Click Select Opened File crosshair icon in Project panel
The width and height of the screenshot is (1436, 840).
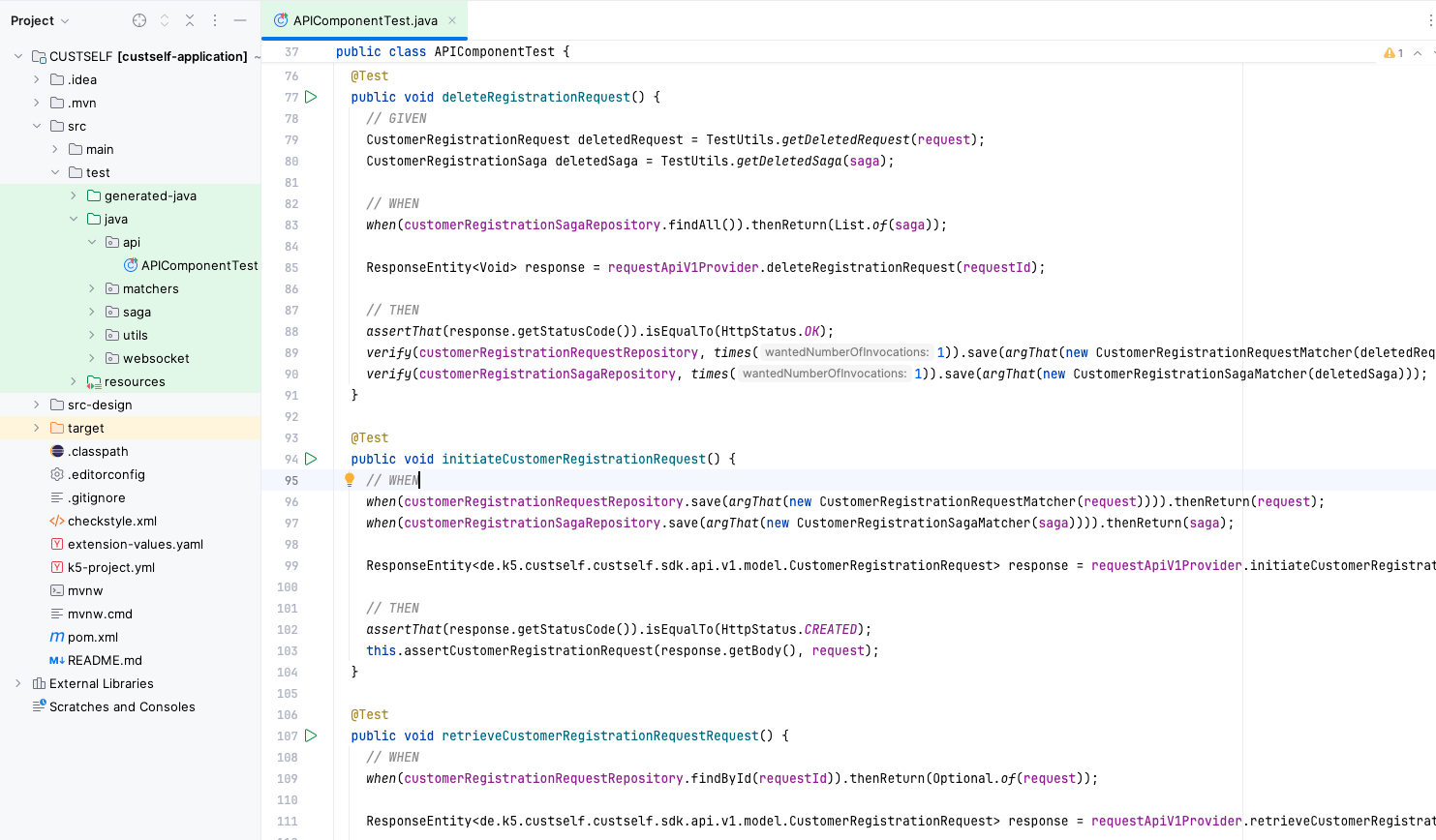[138, 19]
